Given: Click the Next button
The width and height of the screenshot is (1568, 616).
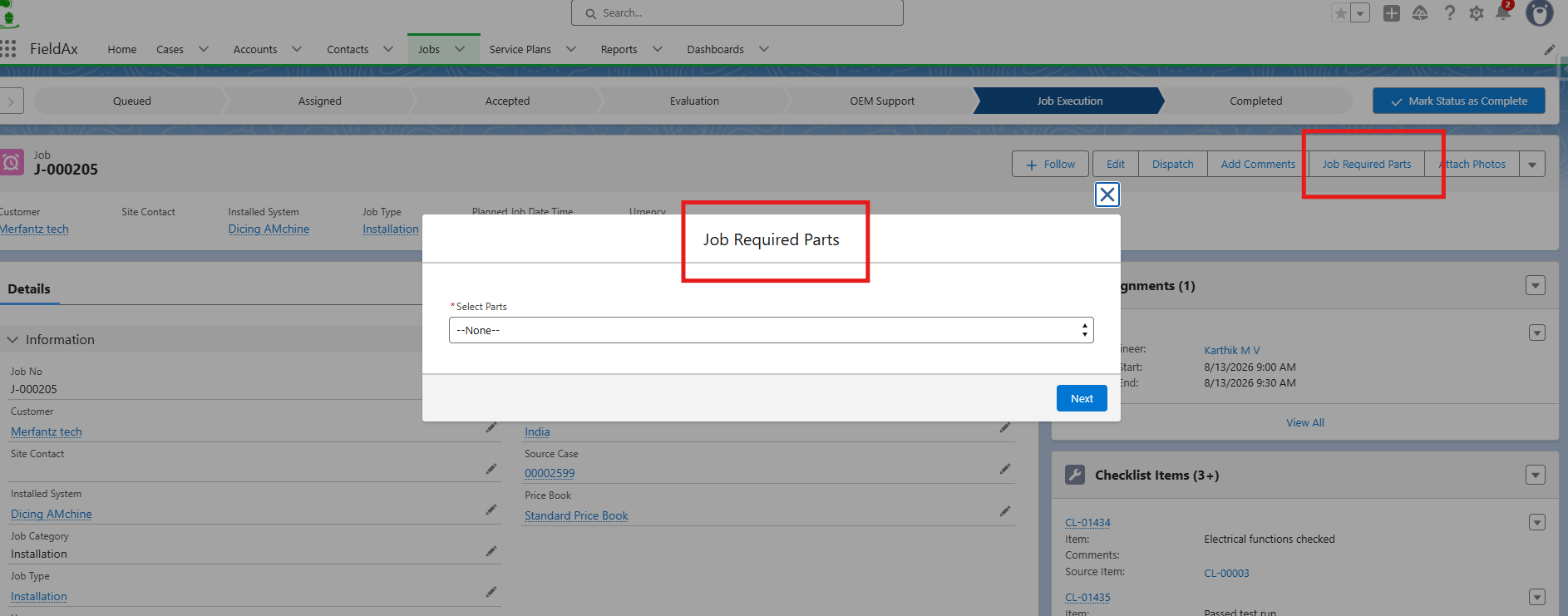Looking at the screenshot, I should click(x=1082, y=398).
